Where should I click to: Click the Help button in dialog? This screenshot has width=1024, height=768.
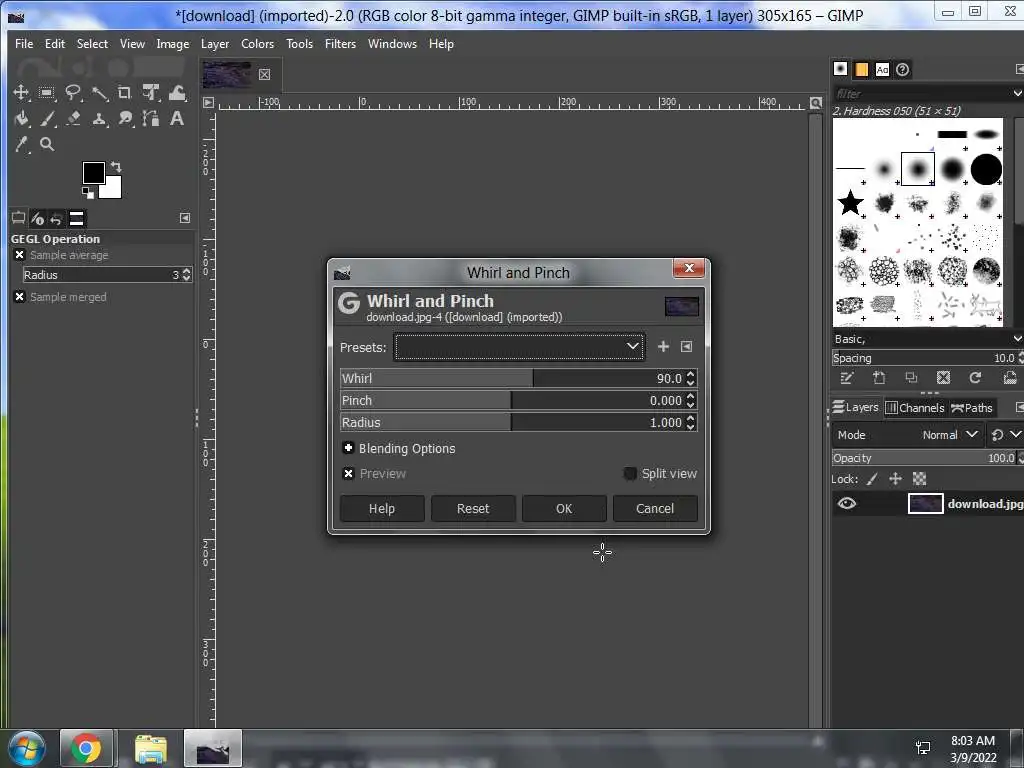tap(382, 509)
